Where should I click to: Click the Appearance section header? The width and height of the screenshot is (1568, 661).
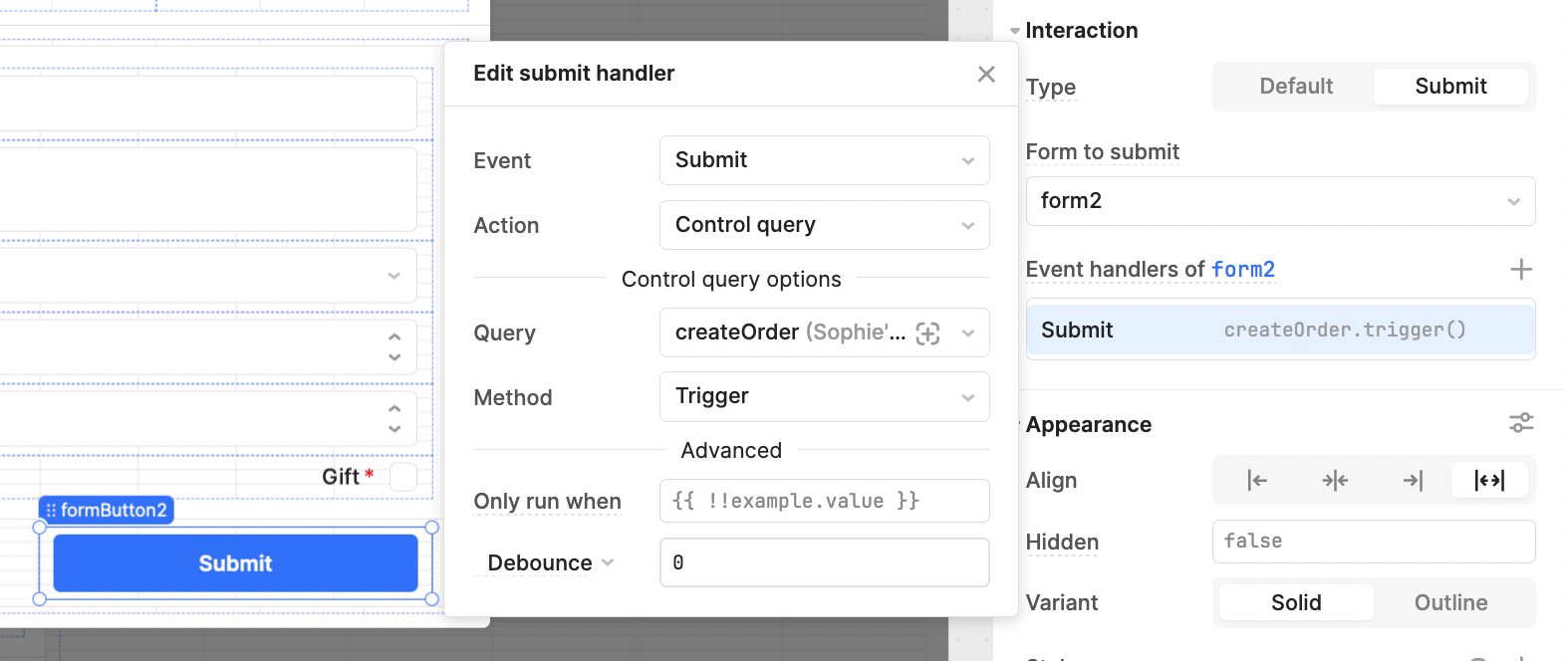(1088, 424)
